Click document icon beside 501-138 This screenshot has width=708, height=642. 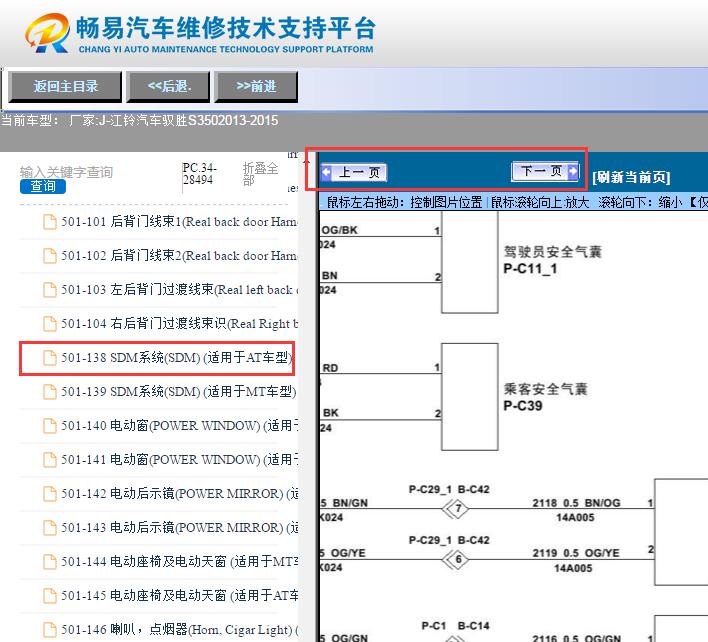pos(50,358)
